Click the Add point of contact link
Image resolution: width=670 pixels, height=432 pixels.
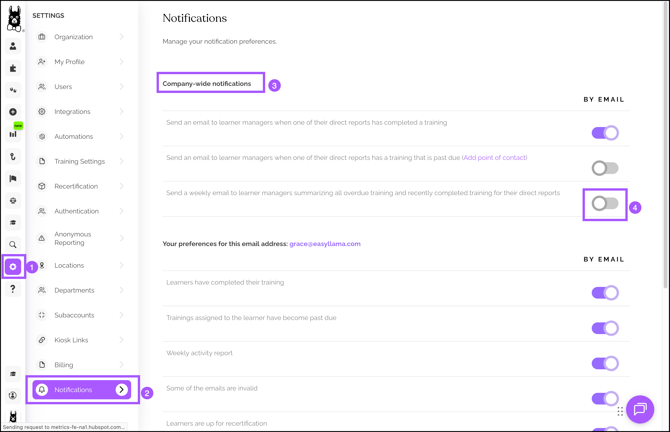coord(494,158)
